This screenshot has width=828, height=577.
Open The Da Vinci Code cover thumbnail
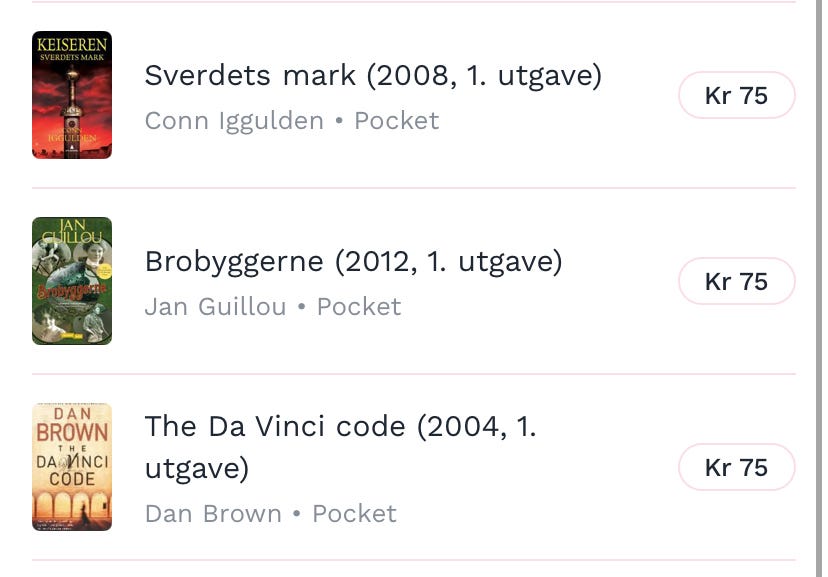pos(72,467)
